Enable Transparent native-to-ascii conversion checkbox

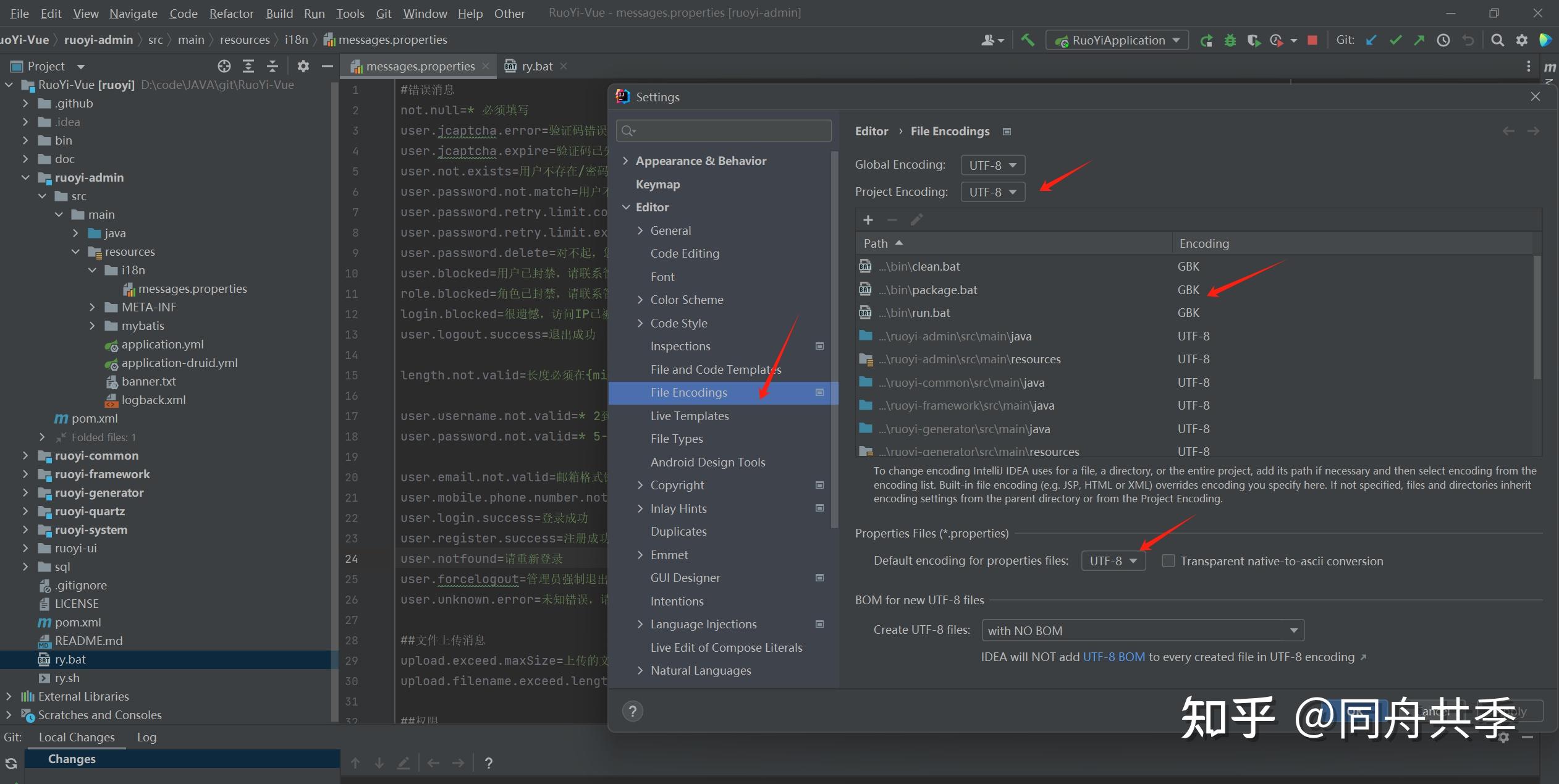tap(1168, 561)
